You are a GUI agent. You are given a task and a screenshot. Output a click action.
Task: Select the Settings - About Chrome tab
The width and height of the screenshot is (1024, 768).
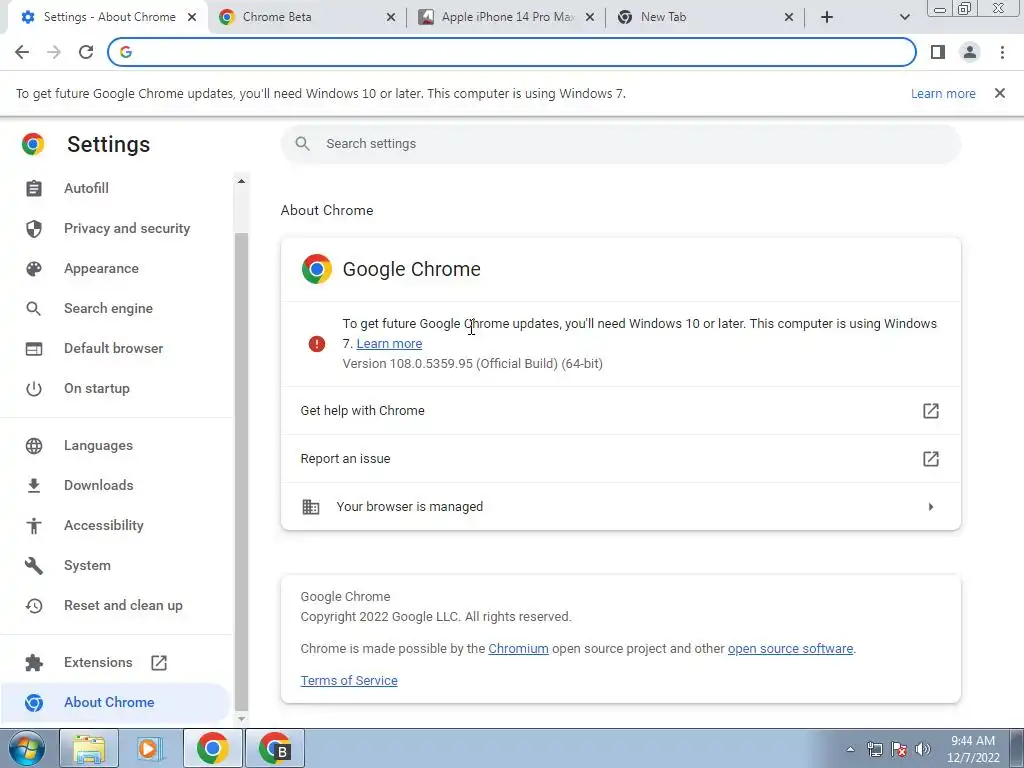tap(108, 17)
